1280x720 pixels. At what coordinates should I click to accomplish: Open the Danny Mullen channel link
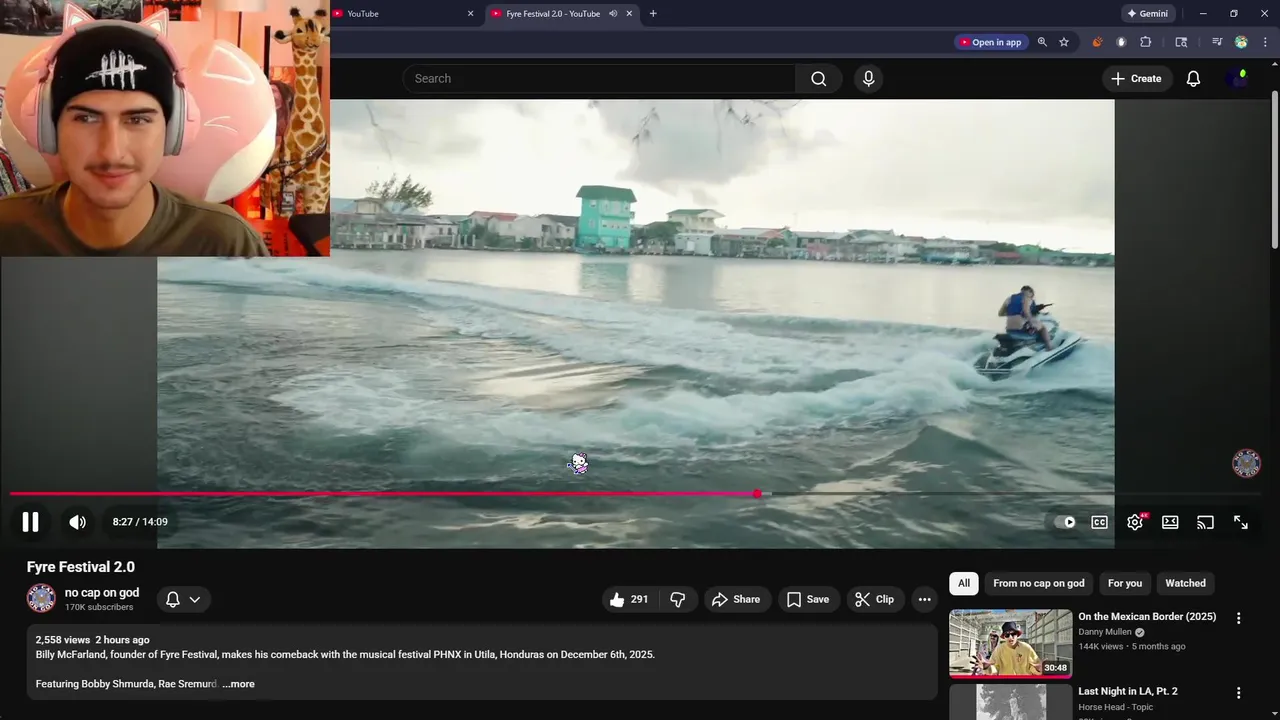pos(1104,632)
